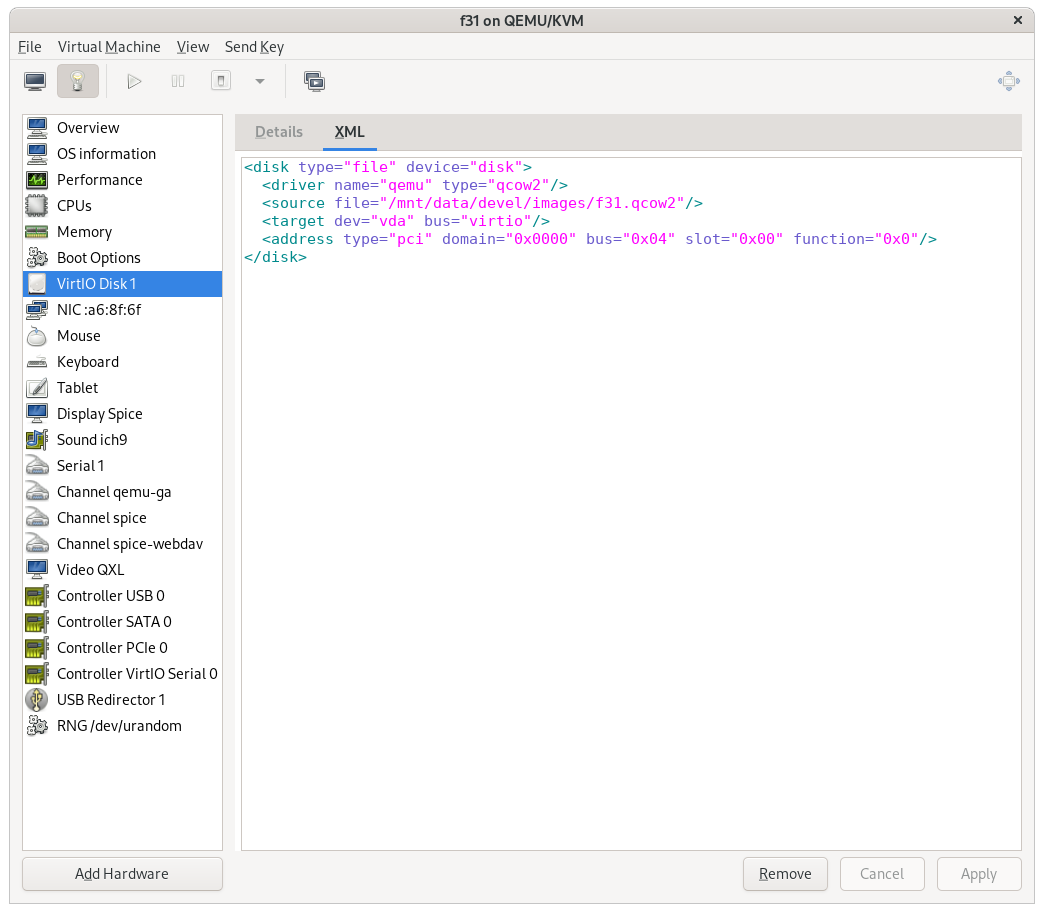Open Performance hardware entry
Screen dimensions: 1044x913
(x=123, y=180)
